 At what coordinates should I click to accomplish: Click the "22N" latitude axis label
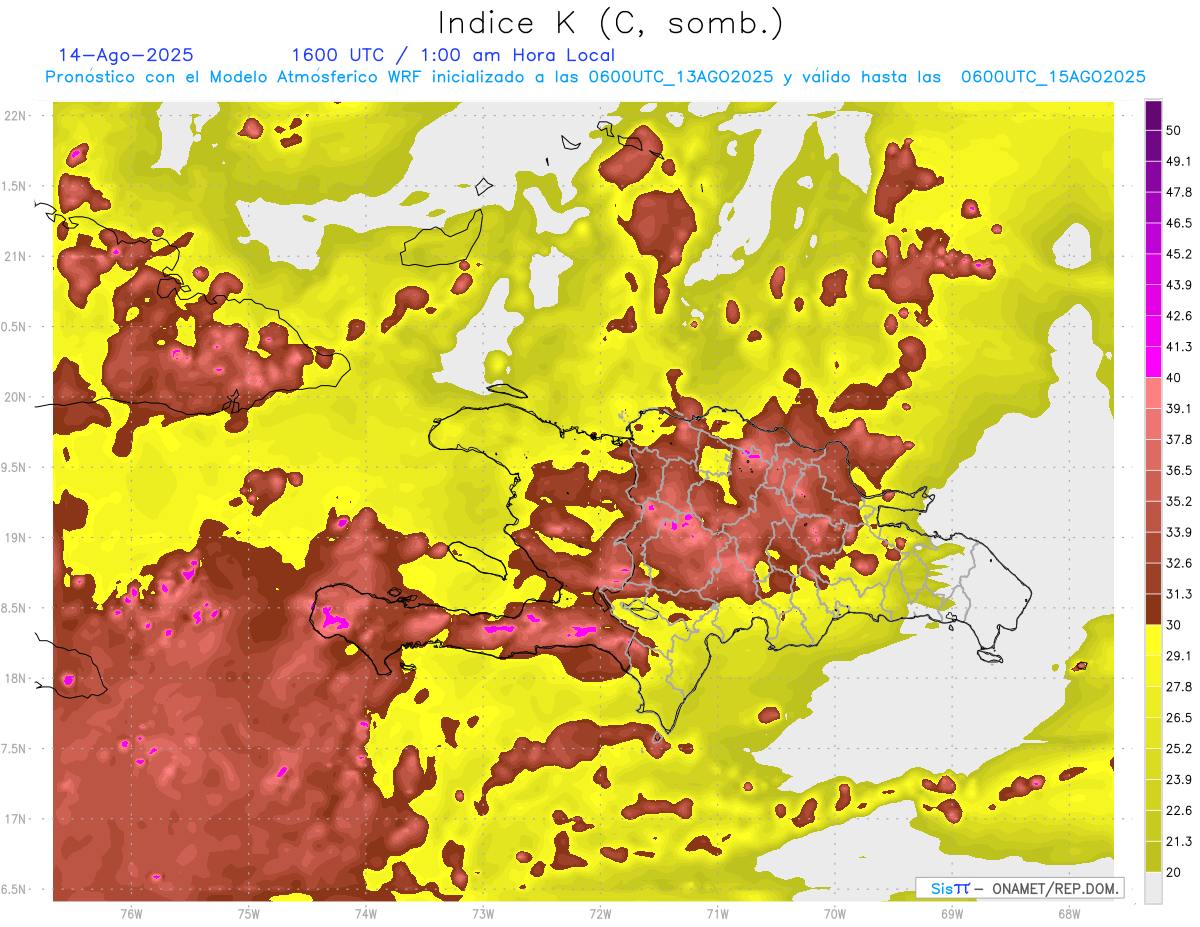[14, 116]
